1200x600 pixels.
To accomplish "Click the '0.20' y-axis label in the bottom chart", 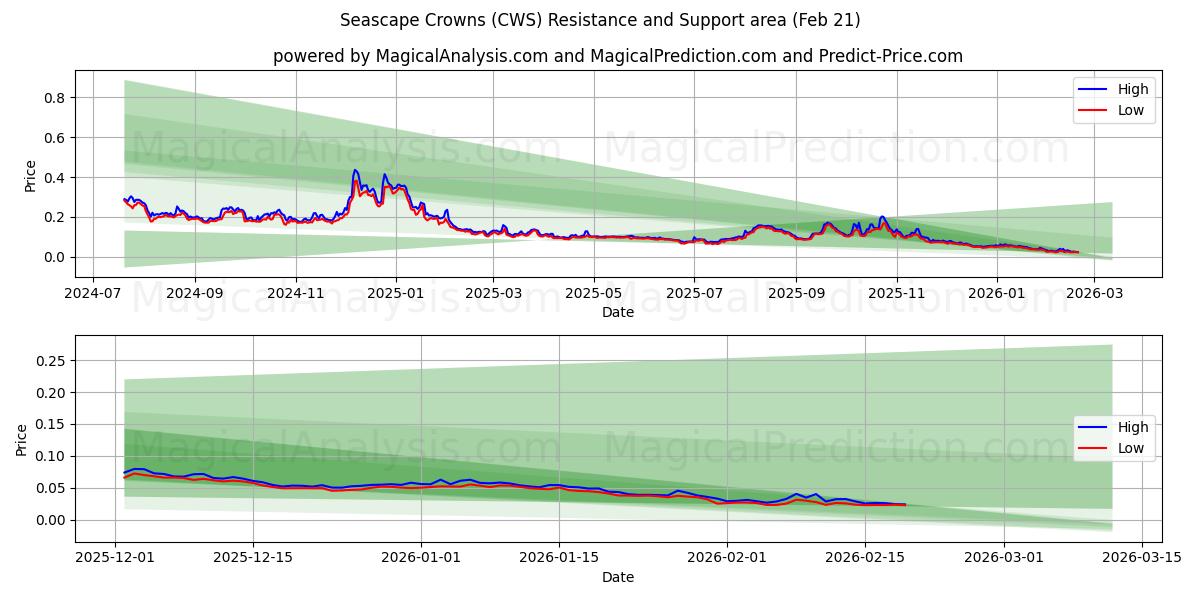I will pos(50,393).
